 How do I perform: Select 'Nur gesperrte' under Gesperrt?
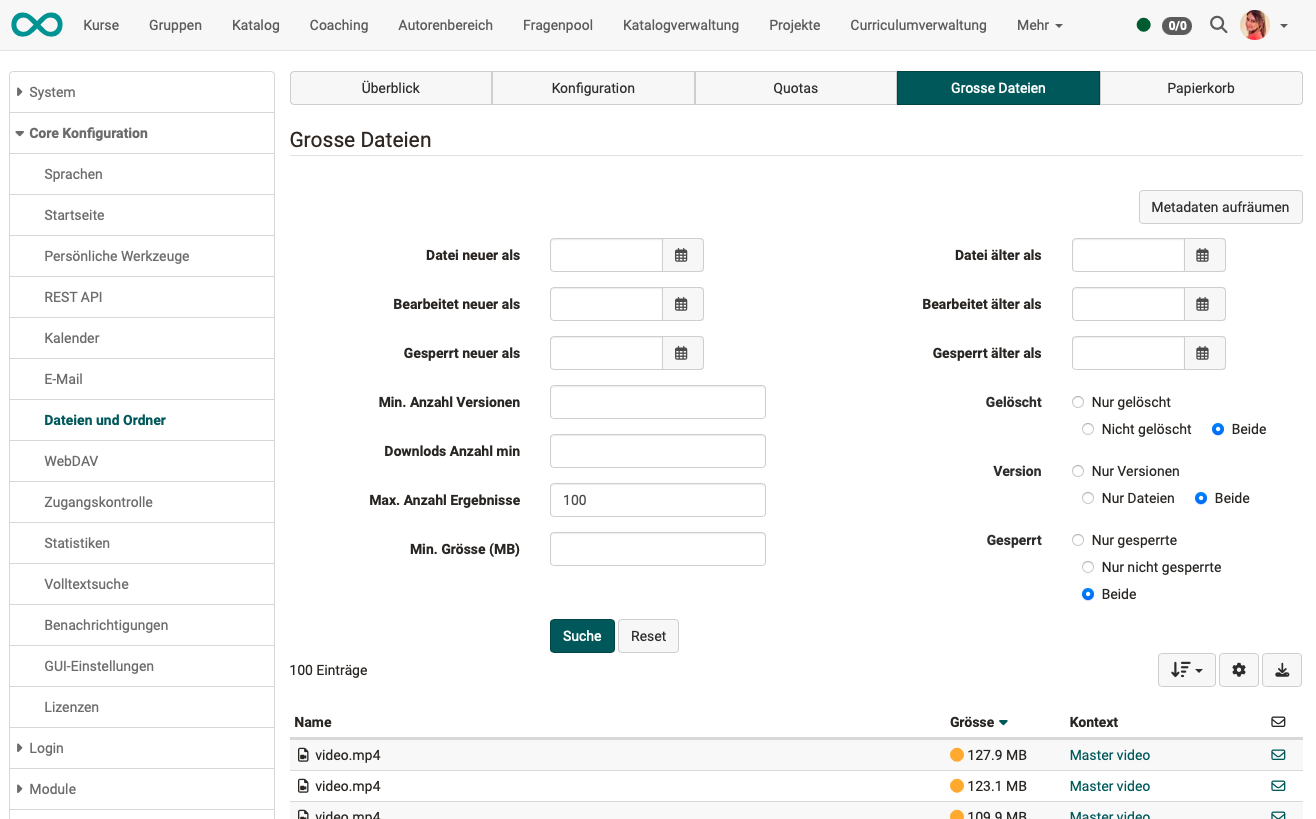coord(1078,540)
